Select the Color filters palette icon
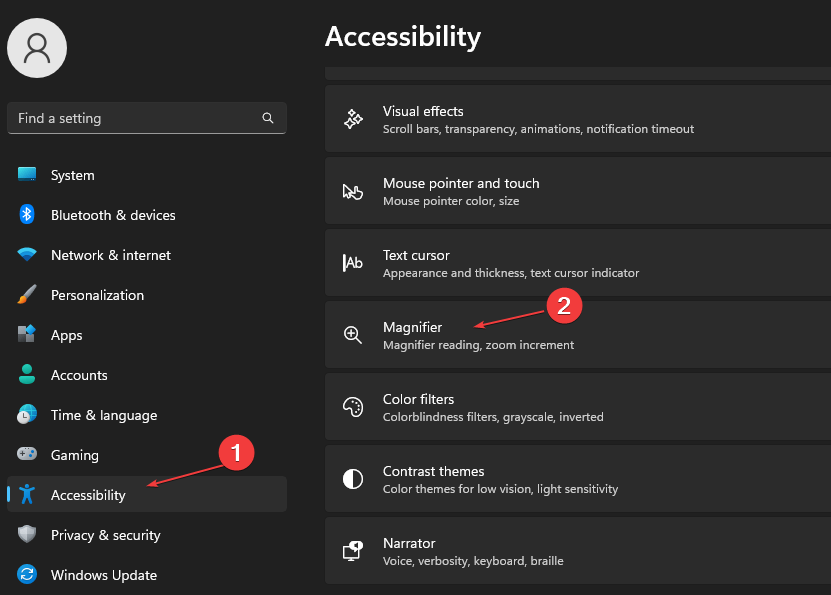 click(353, 406)
